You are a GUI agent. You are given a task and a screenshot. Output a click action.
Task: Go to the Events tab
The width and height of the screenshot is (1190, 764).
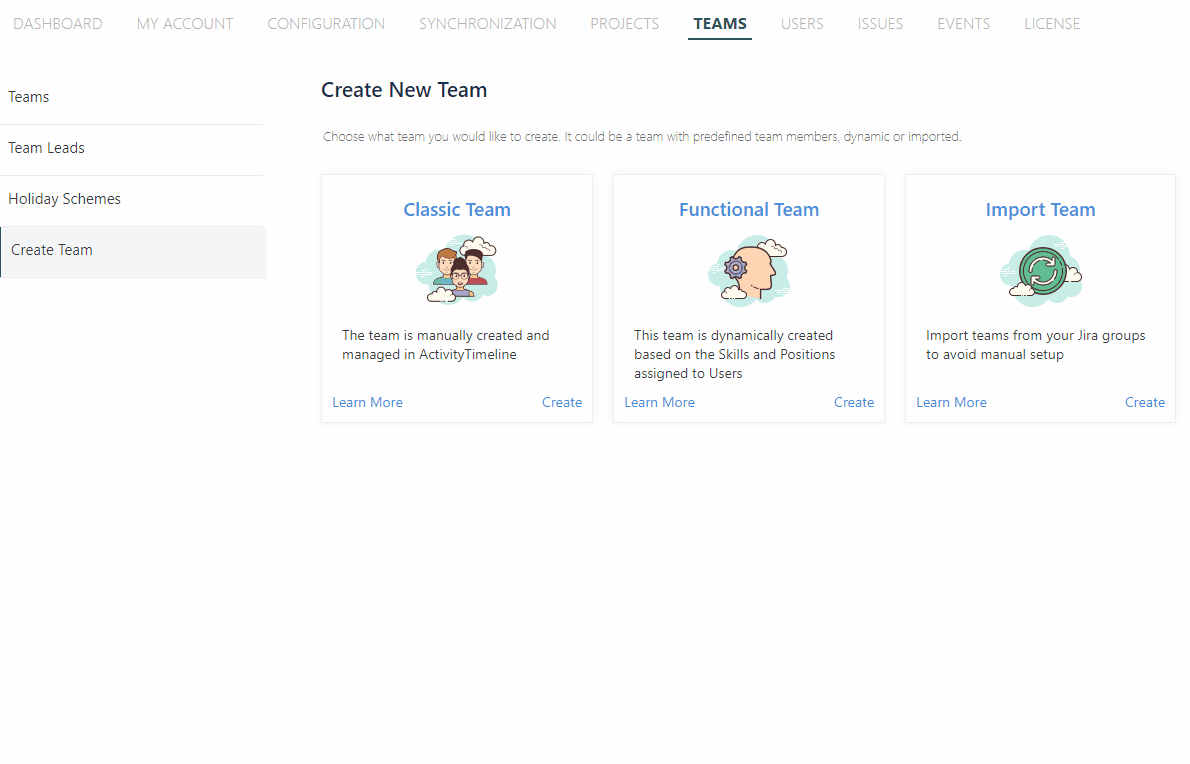[x=964, y=24]
